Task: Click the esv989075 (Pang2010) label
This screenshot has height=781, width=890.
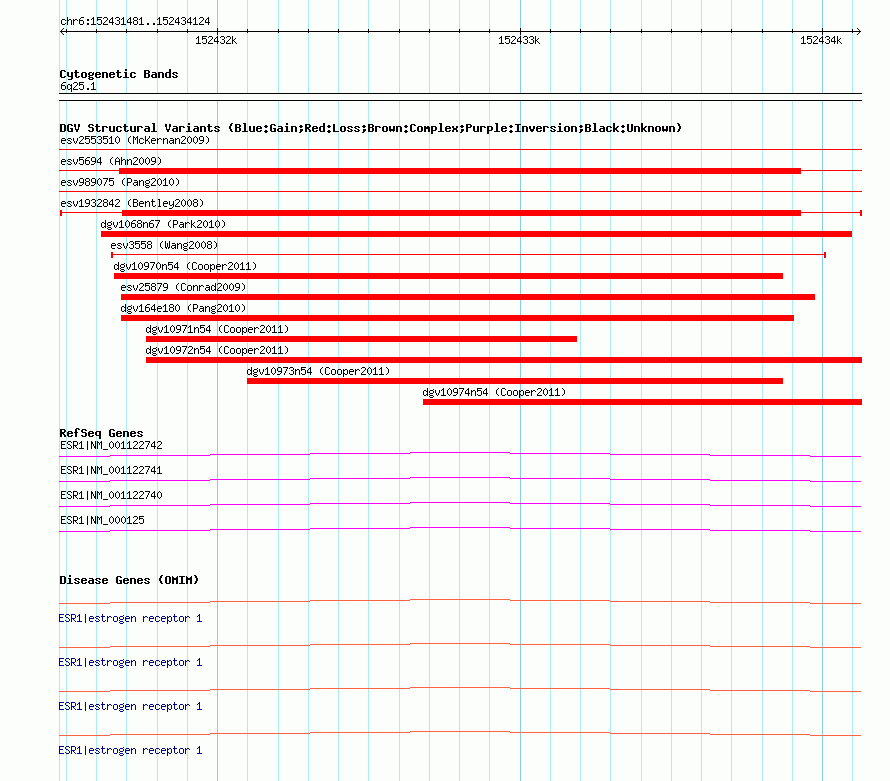Action: tap(120, 182)
